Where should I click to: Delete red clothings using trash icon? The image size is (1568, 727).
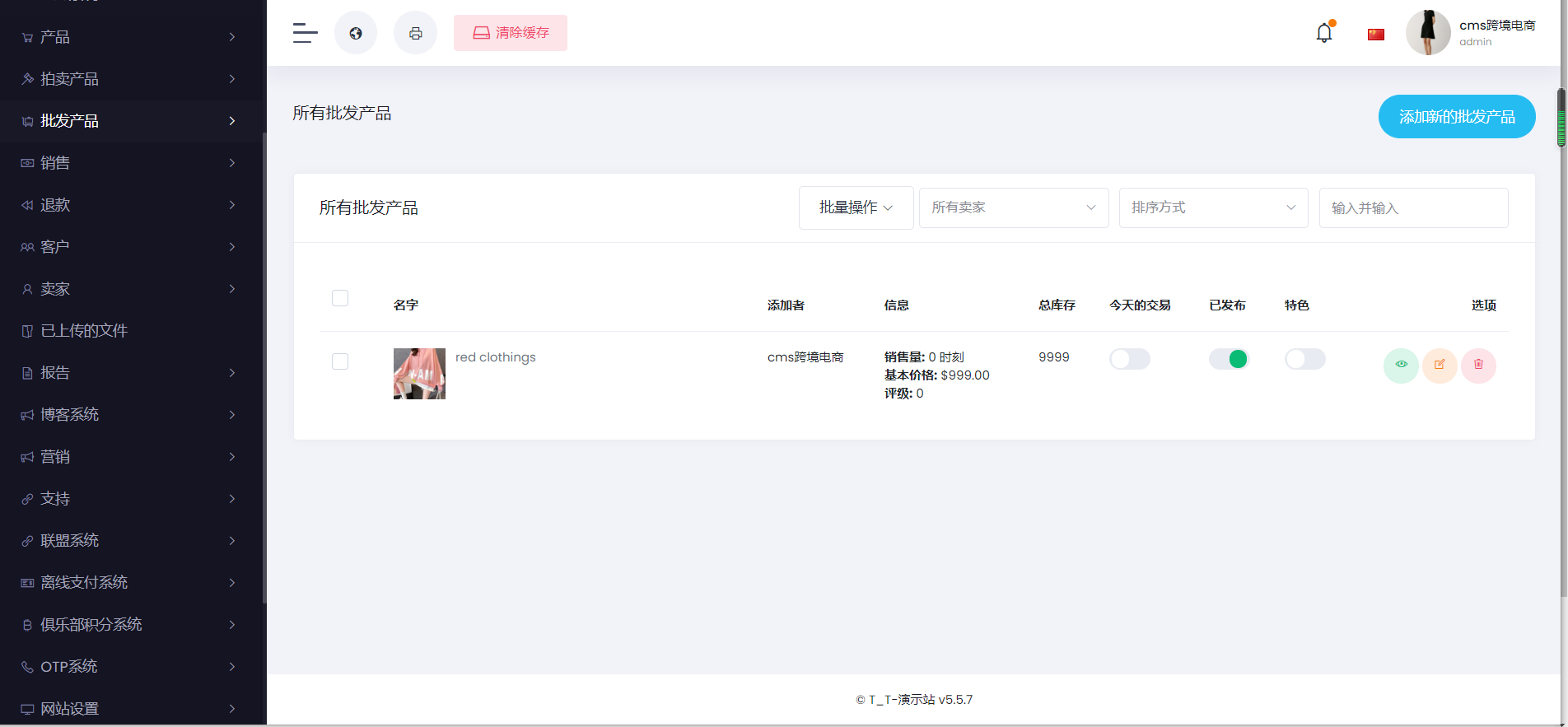tap(1478, 365)
